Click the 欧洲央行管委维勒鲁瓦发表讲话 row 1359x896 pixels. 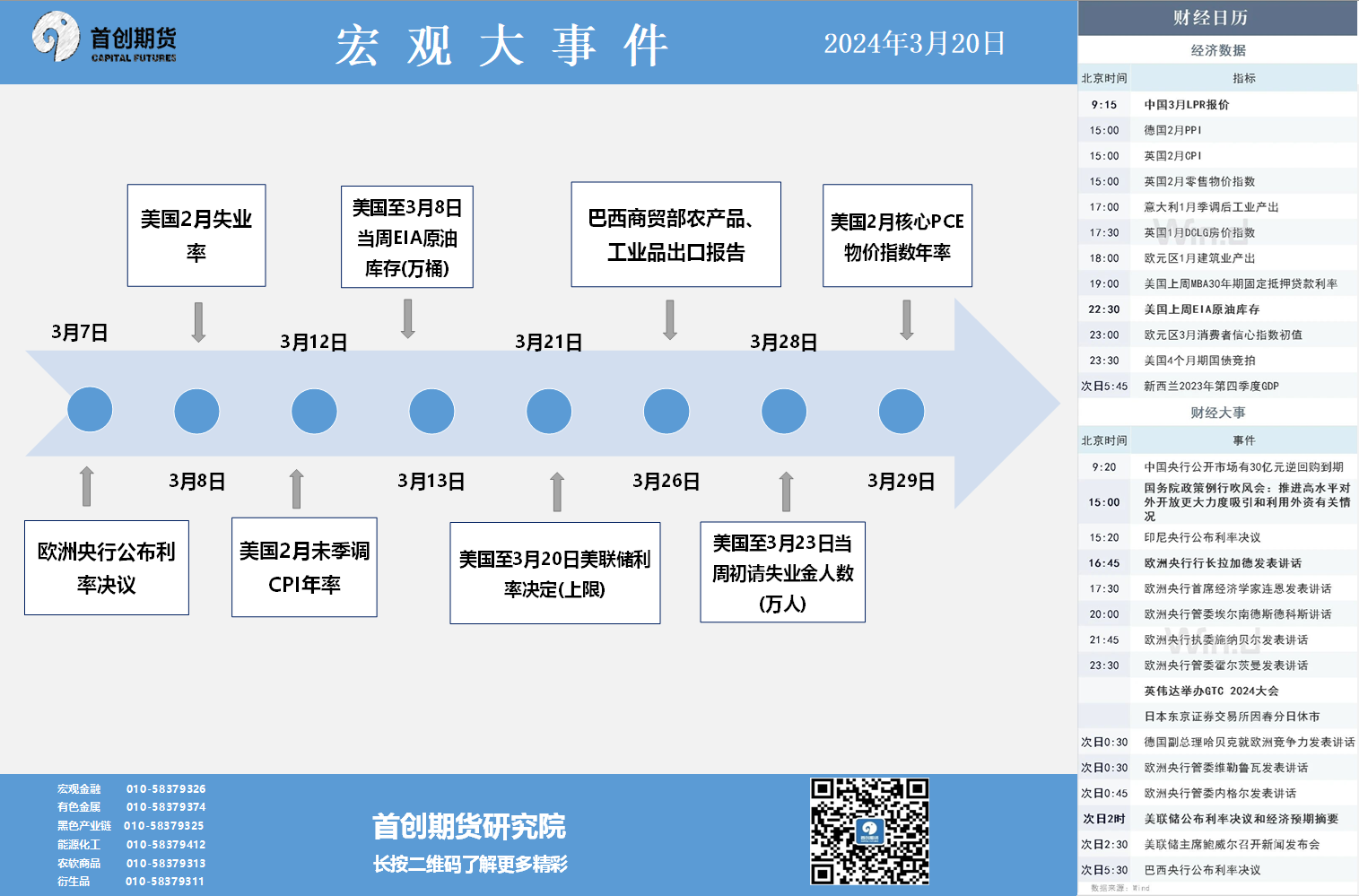pos(1217,768)
